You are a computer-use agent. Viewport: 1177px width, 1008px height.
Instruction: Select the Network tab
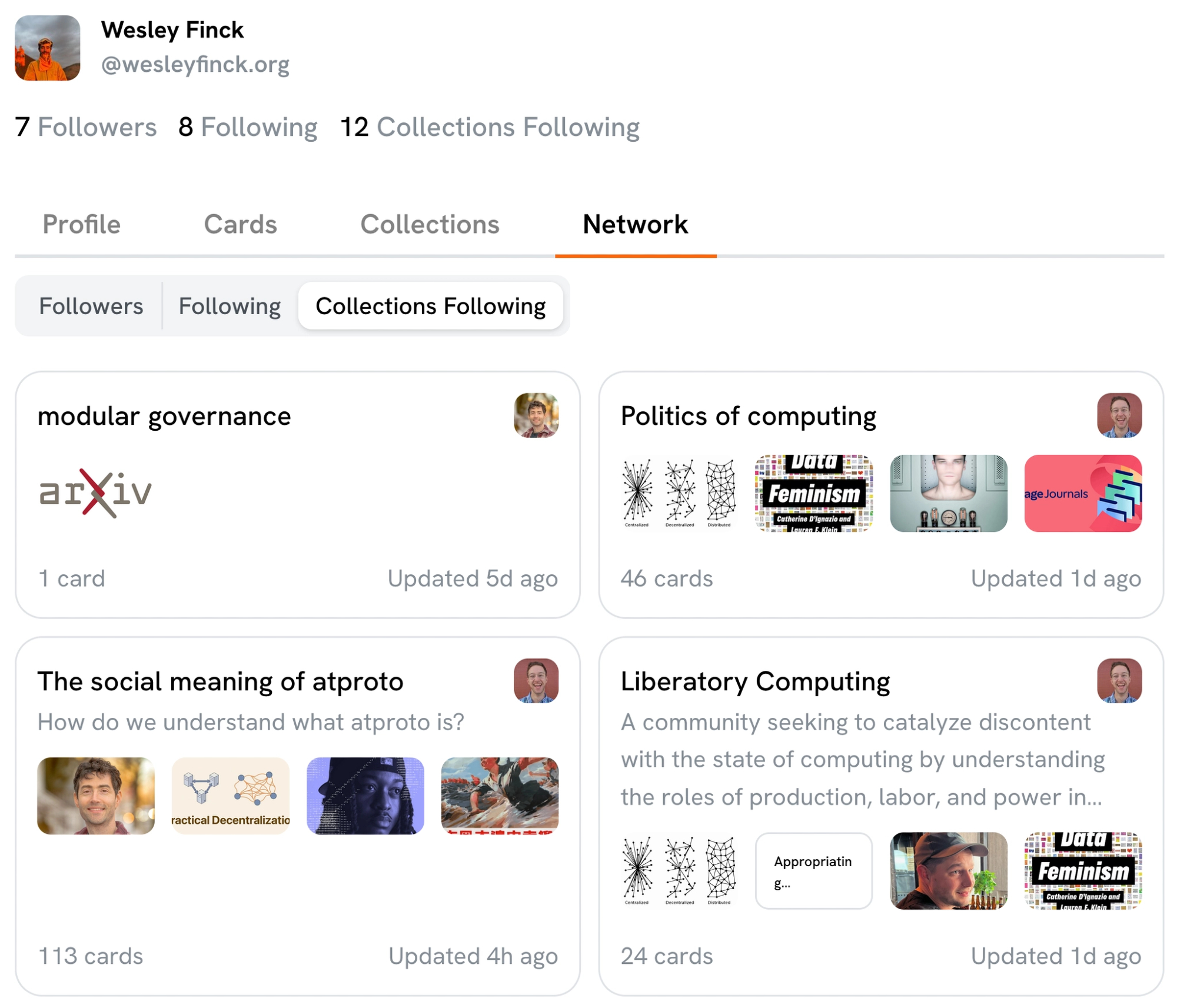coord(635,224)
